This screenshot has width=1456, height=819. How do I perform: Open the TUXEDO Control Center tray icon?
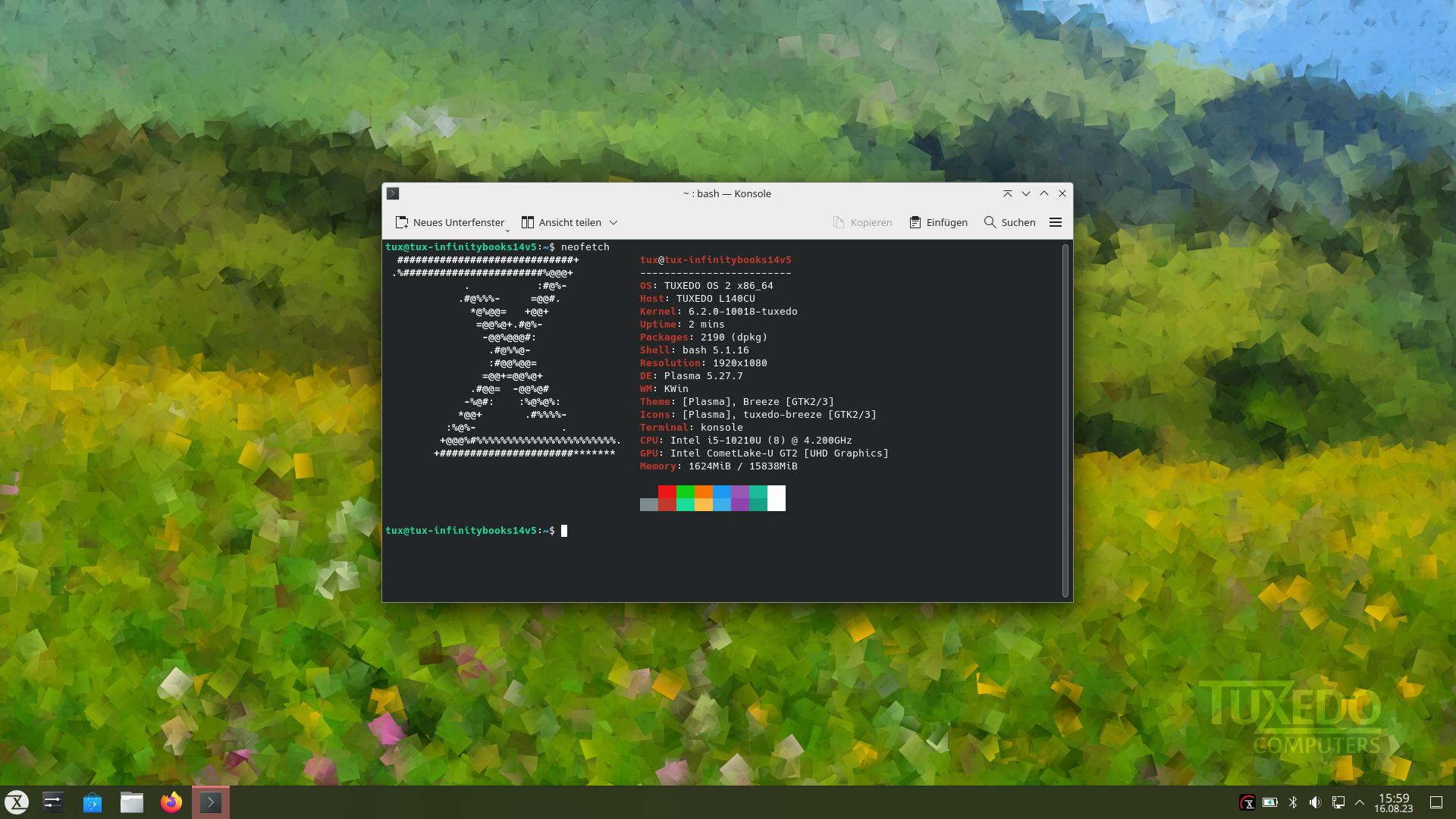(x=1247, y=802)
